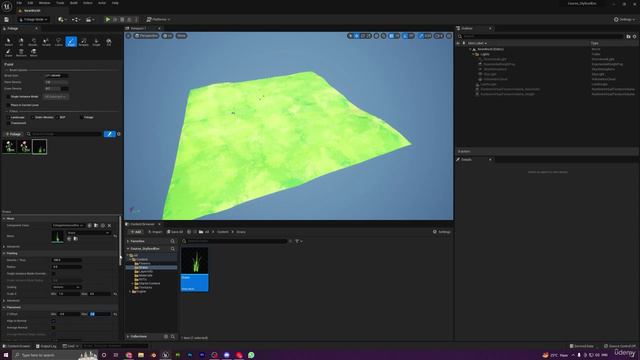Open the foliage list settings gear

pos(119,134)
